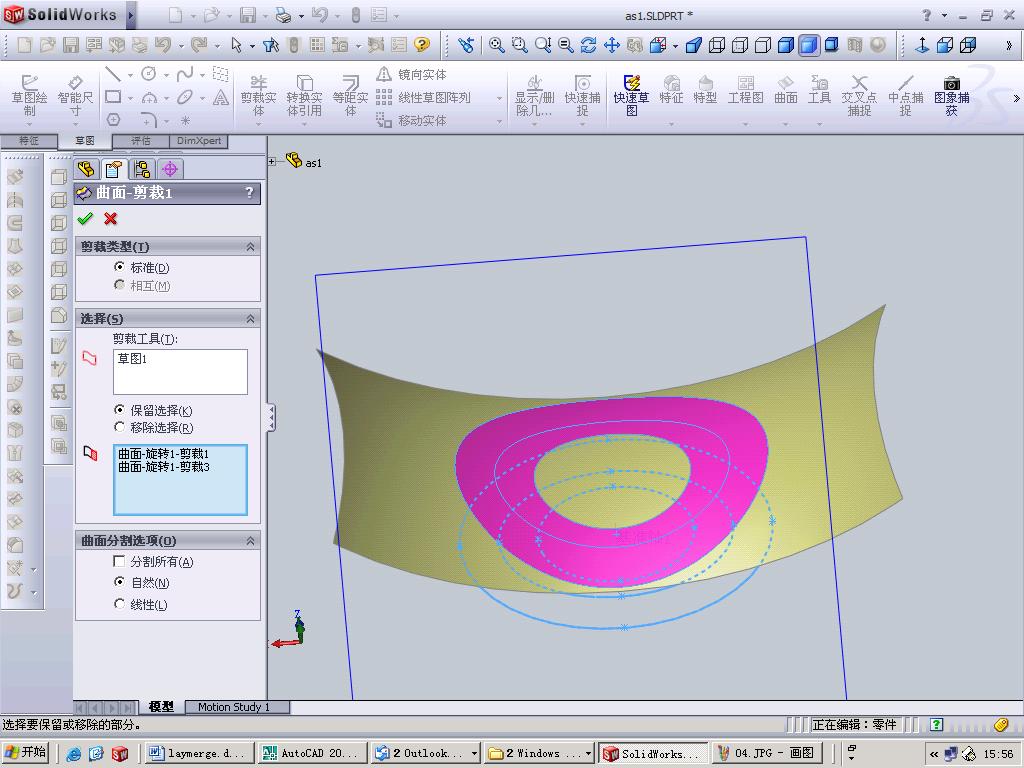Expand the toolbar overflow chevron beside 图象捕获
The height and width of the screenshot is (768, 1024).
1016,99
